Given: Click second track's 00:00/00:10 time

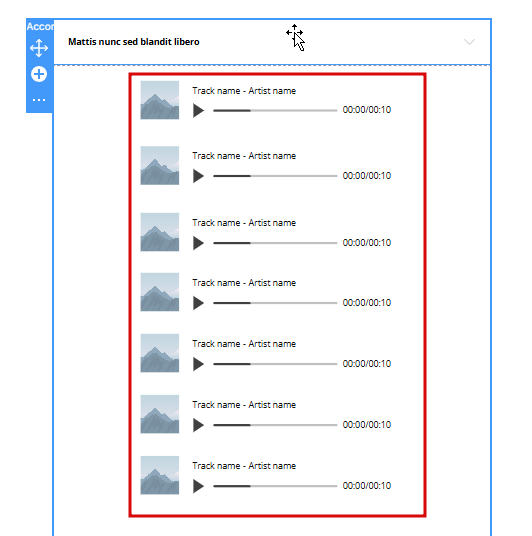Looking at the screenshot, I should click(367, 176).
